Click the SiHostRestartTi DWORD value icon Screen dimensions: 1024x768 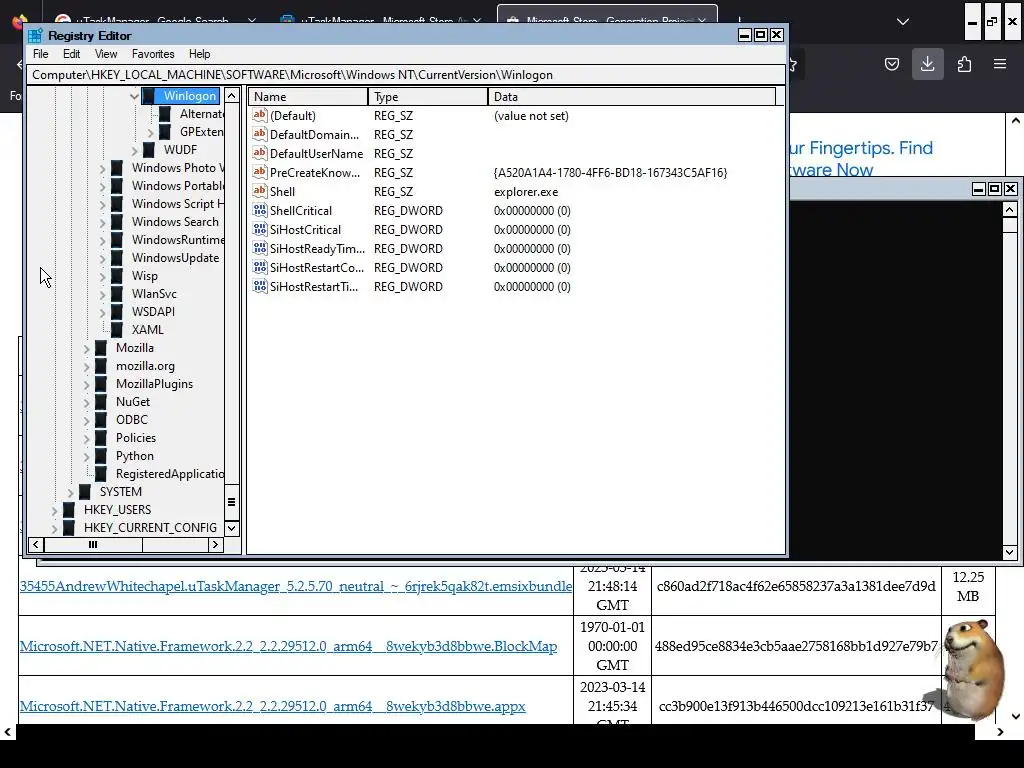point(260,286)
